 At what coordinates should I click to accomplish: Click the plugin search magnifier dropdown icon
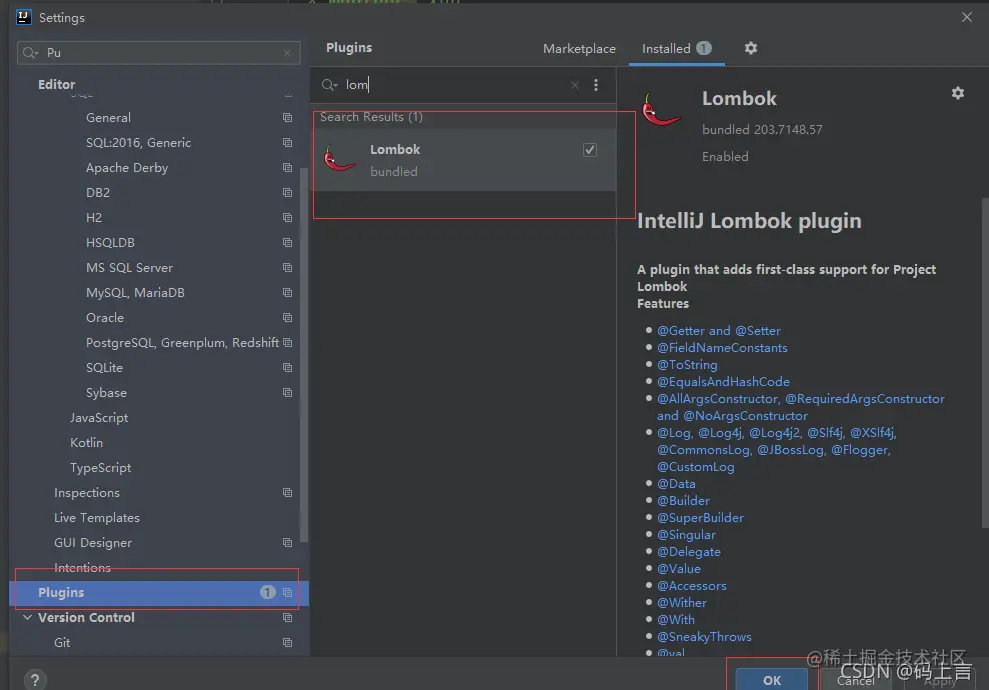(x=329, y=85)
